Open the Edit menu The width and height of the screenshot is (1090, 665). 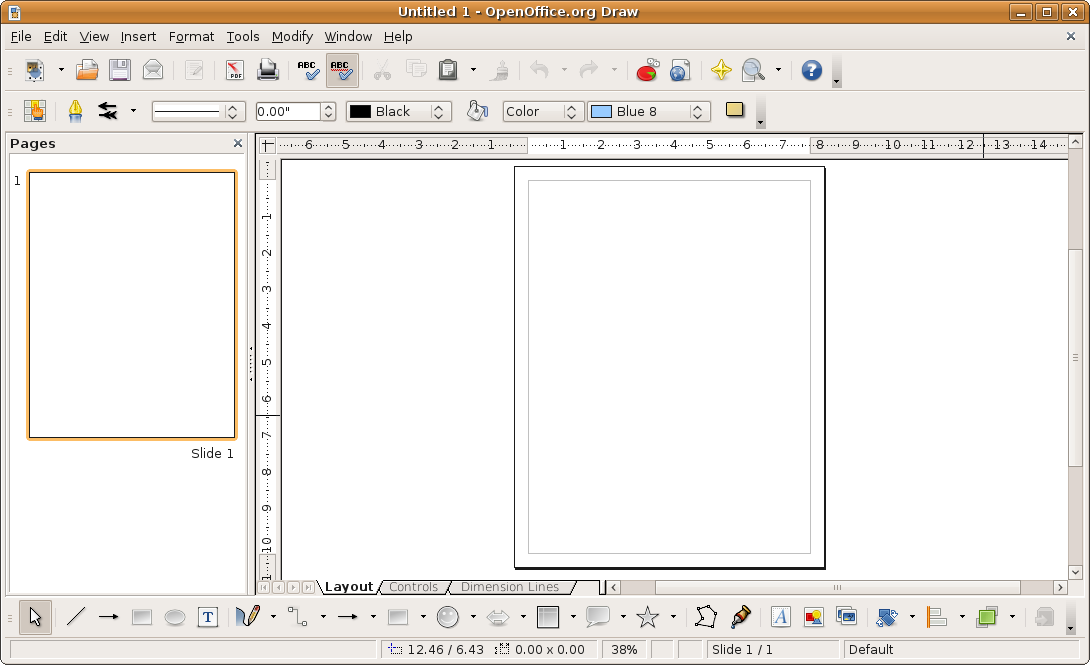pos(55,36)
